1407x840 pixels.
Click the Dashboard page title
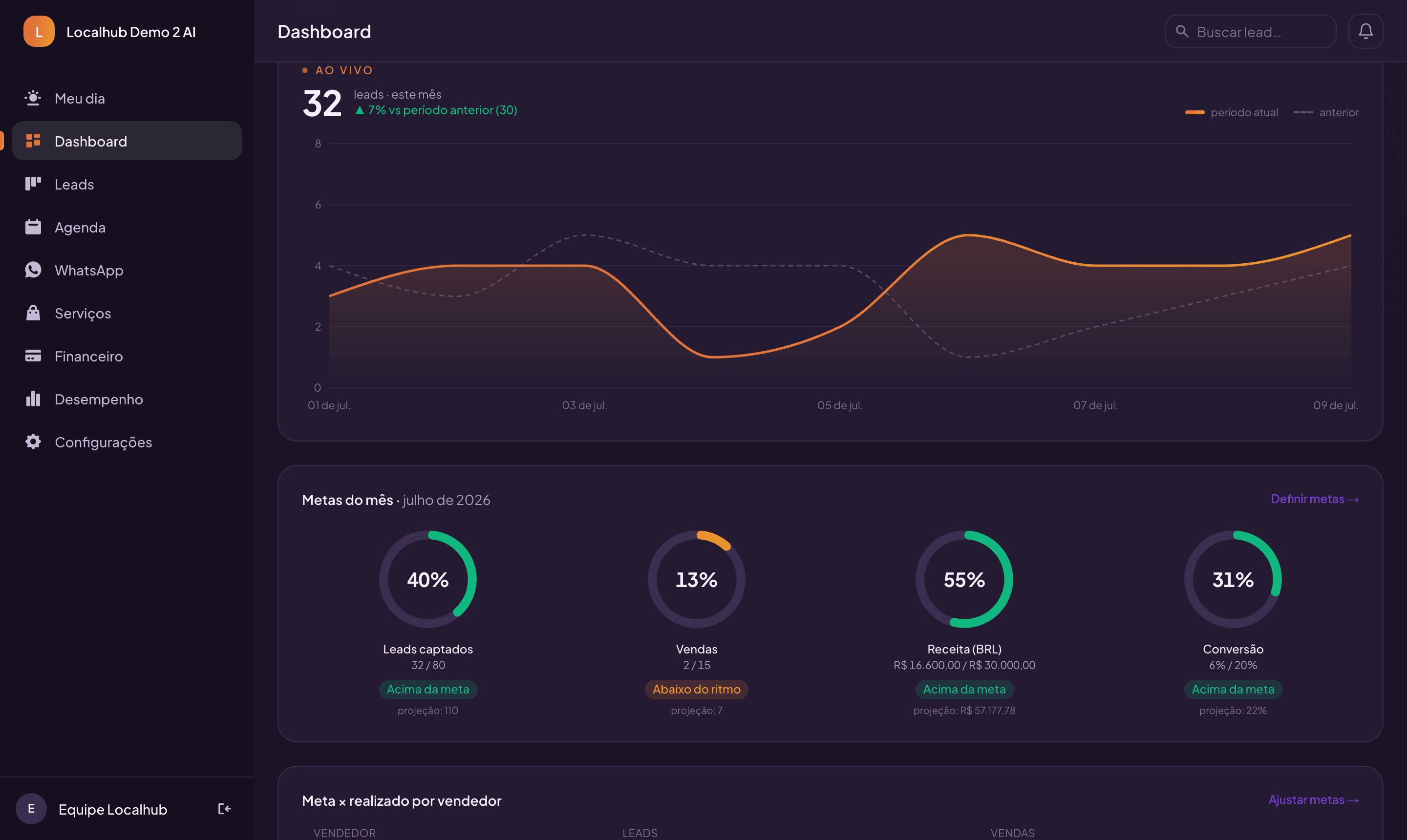(324, 32)
